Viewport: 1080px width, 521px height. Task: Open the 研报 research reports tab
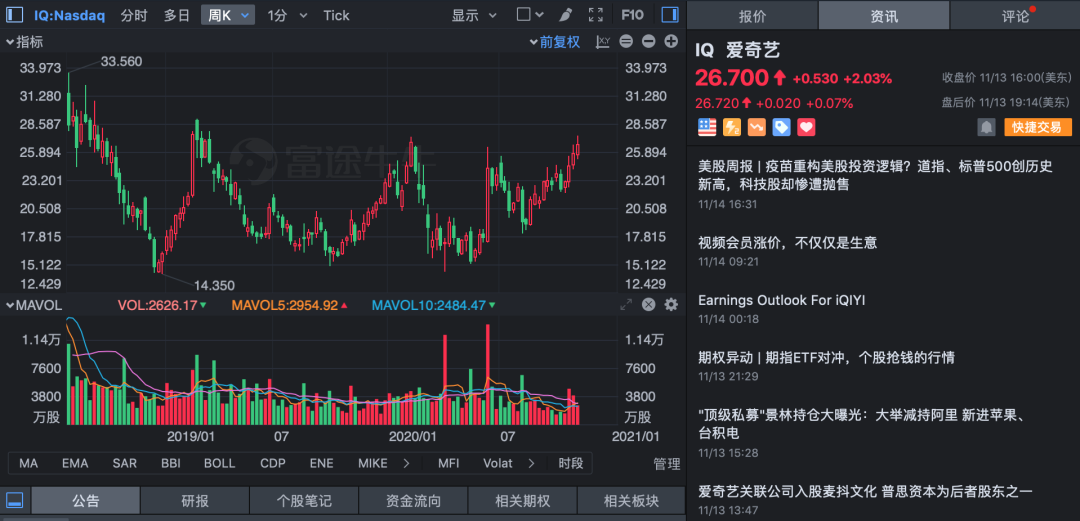click(x=195, y=501)
